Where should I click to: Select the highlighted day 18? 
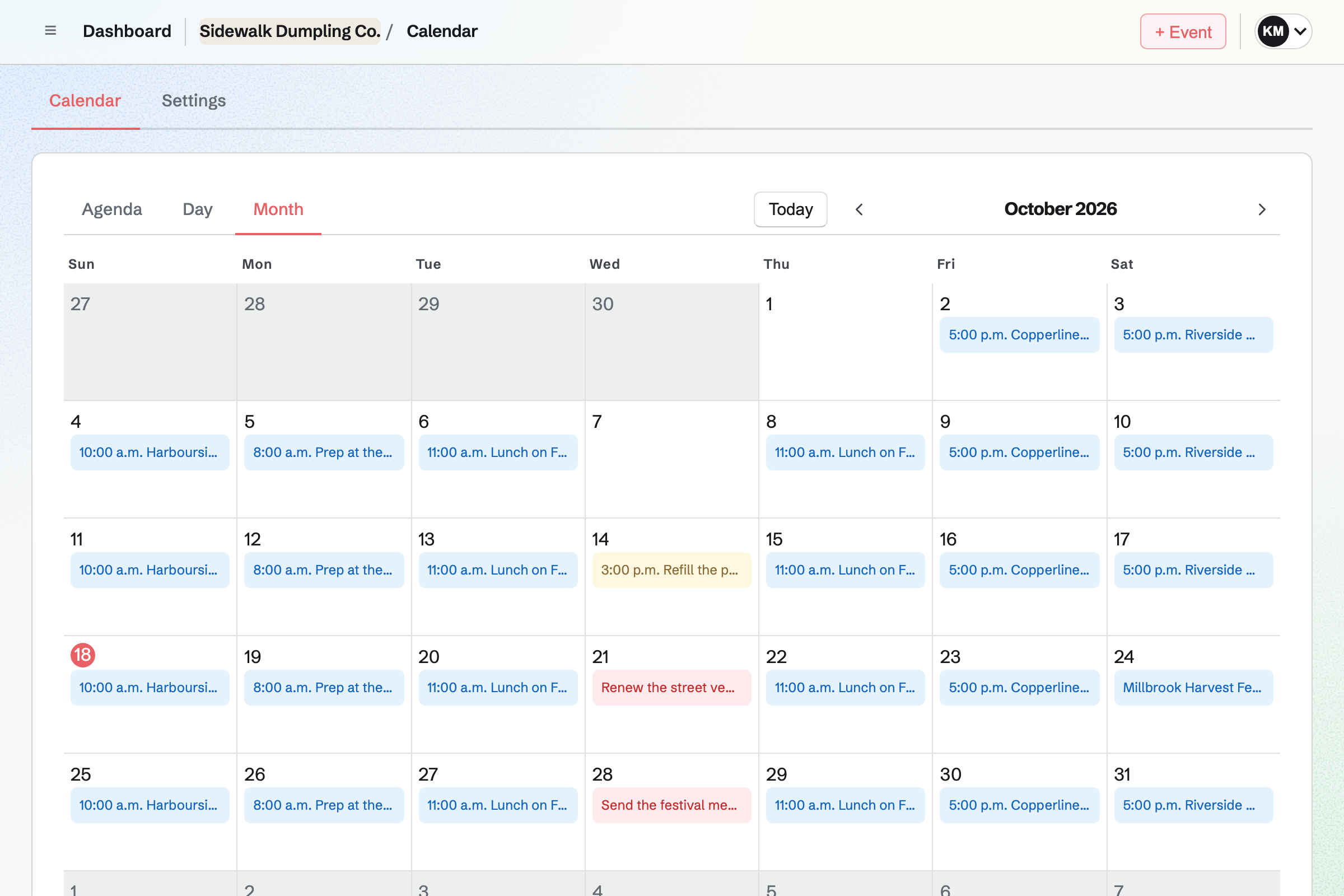(83, 655)
